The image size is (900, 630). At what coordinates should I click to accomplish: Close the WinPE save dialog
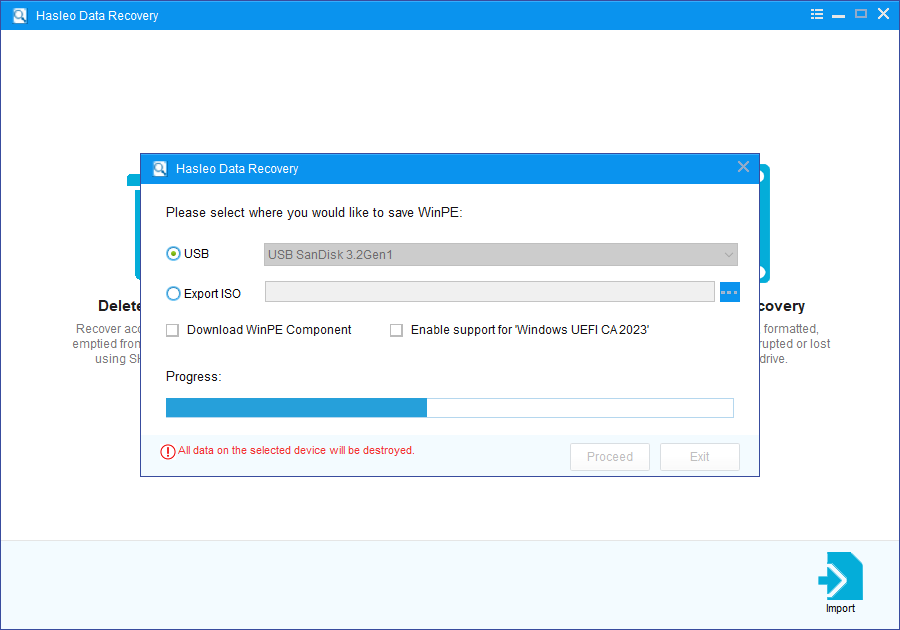[743, 166]
